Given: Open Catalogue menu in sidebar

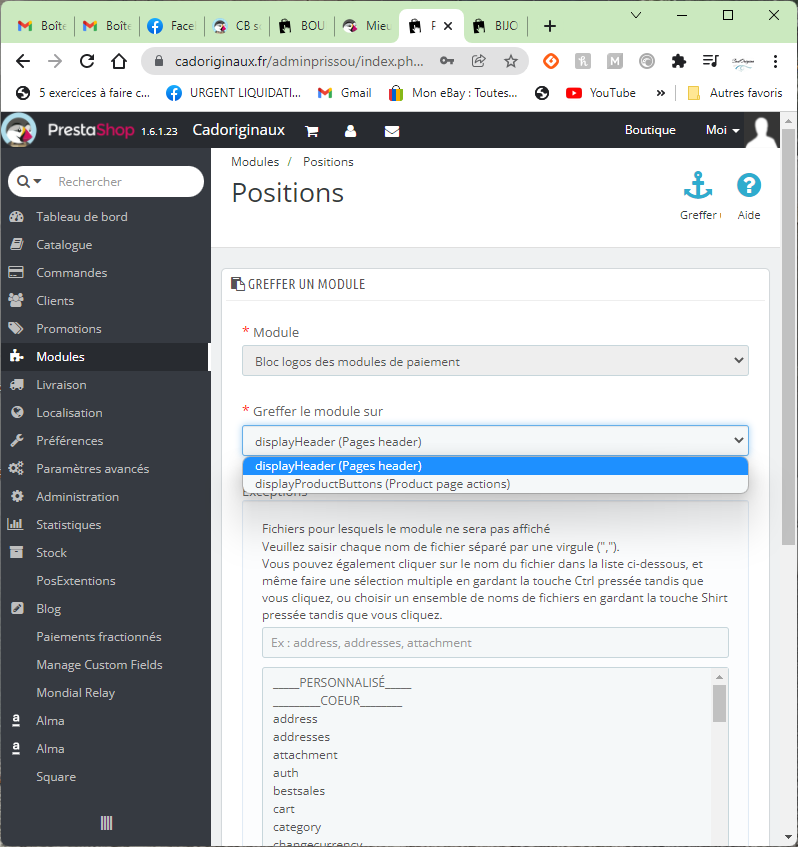Looking at the screenshot, I should (x=64, y=245).
